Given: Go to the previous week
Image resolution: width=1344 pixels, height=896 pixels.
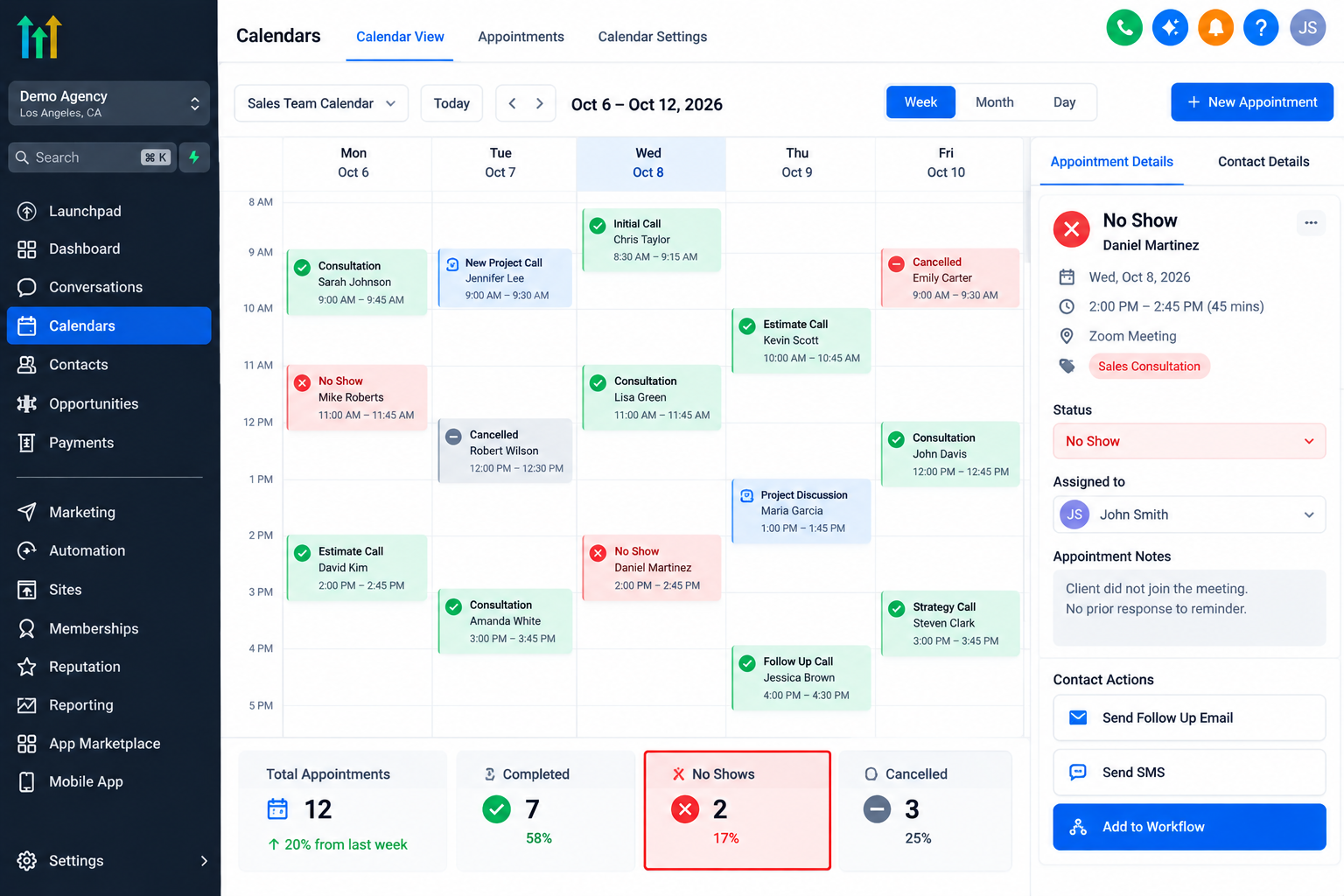Looking at the screenshot, I should click(512, 103).
